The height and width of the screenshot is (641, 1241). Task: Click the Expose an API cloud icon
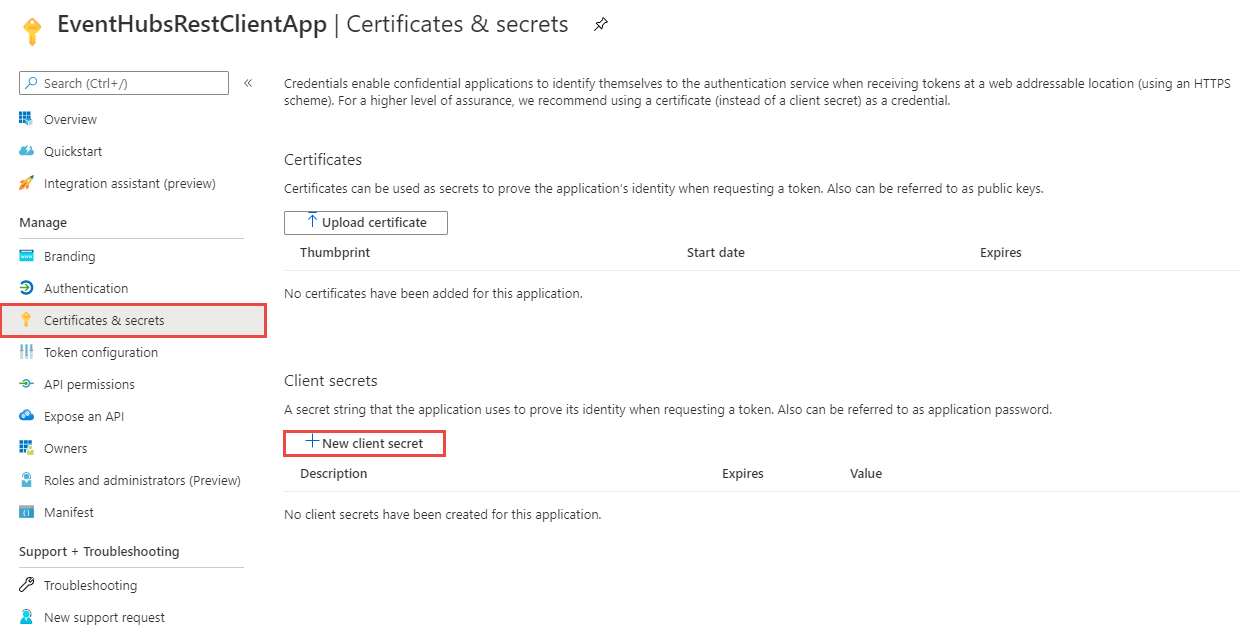26,416
